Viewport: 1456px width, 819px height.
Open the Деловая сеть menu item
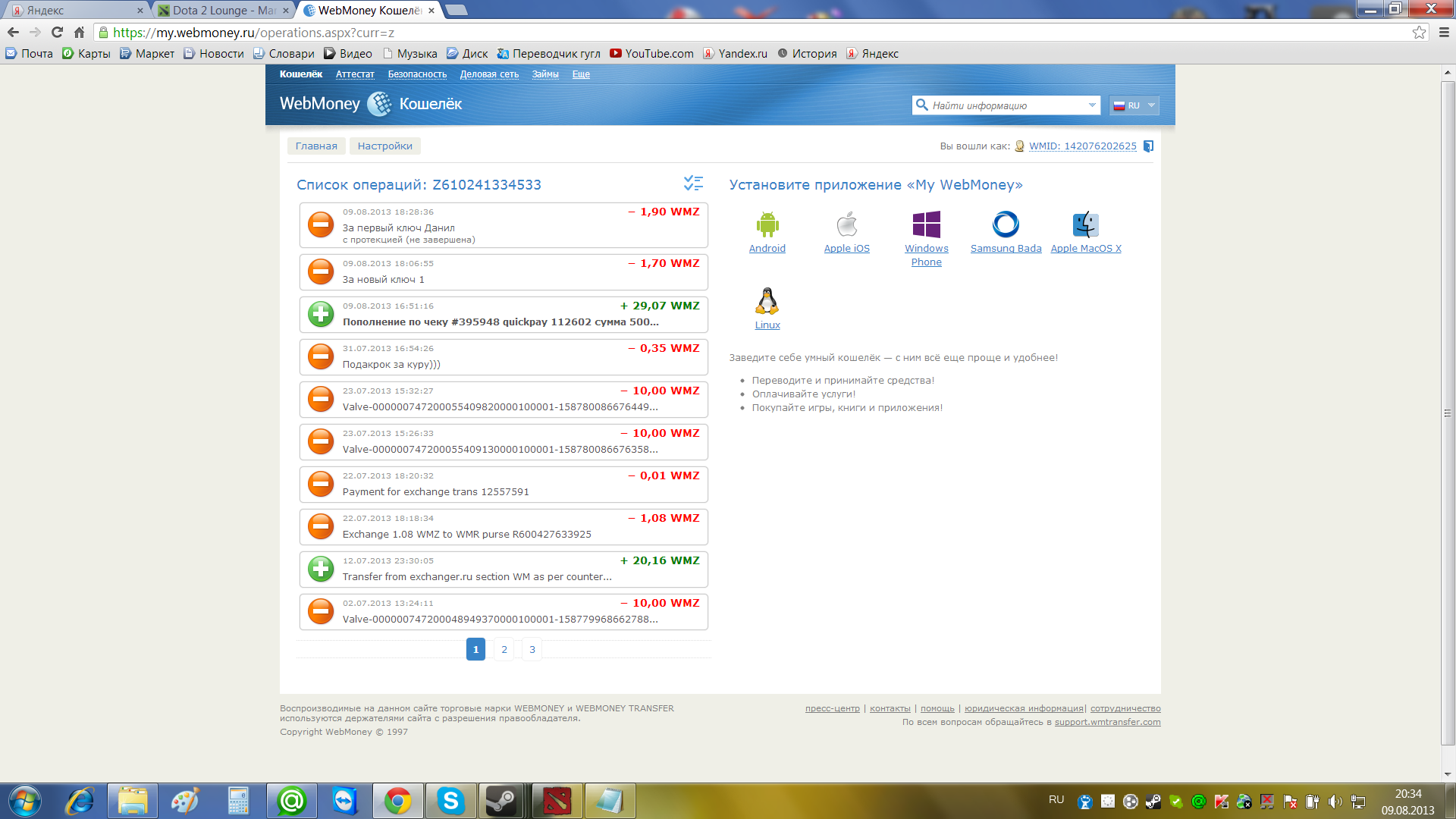point(489,74)
